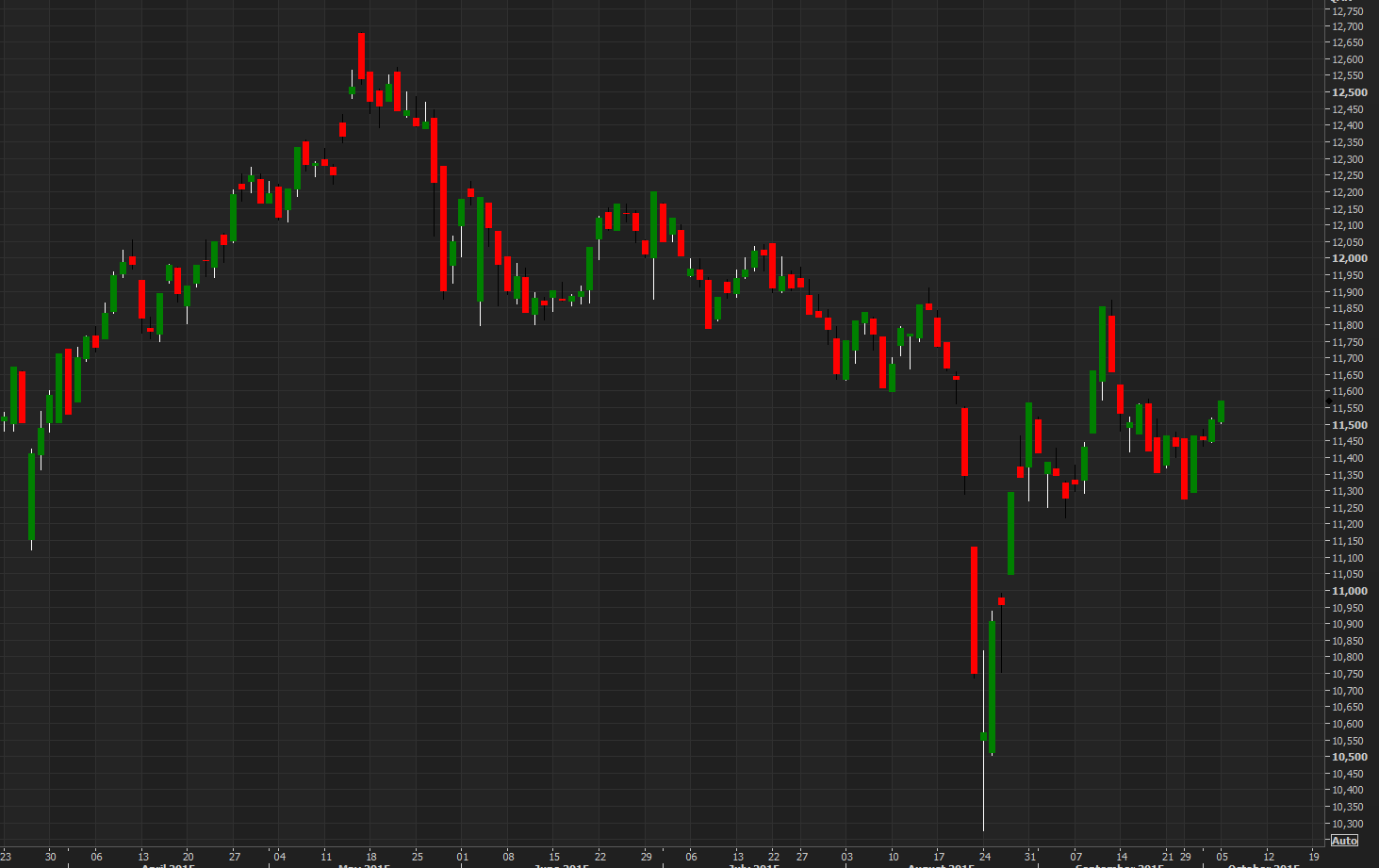Click date label 12 on time axis

pyautogui.click(x=1269, y=857)
